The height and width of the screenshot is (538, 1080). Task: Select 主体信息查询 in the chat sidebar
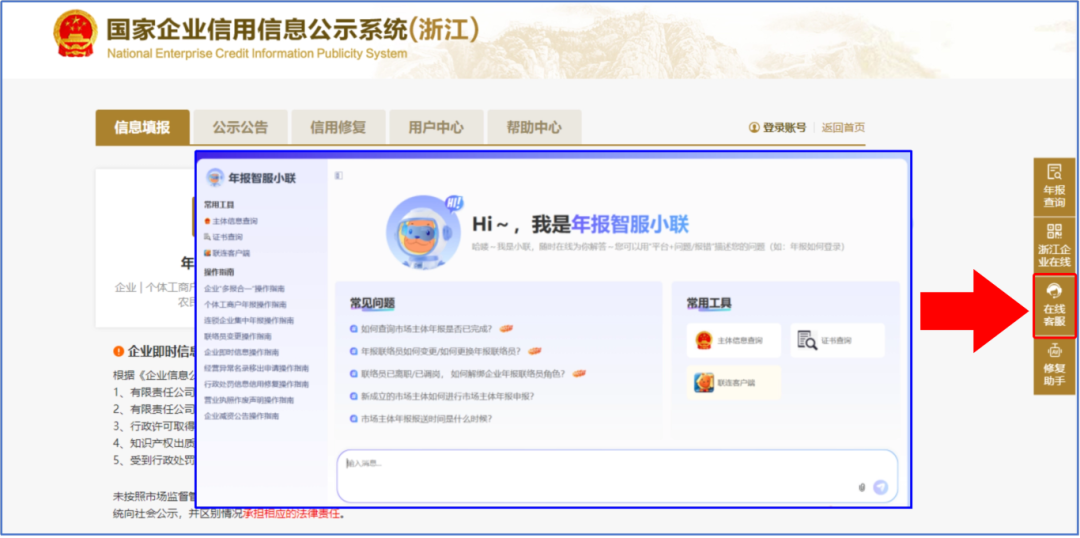231,221
